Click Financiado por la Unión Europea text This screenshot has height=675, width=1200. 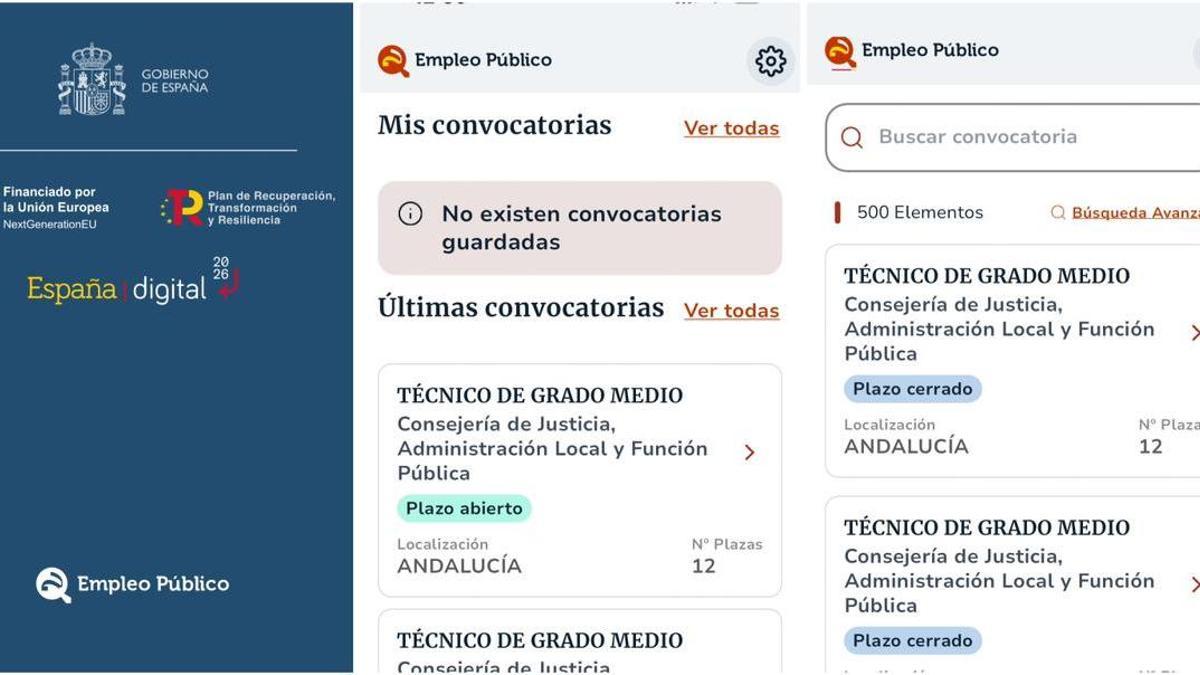pos(56,200)
